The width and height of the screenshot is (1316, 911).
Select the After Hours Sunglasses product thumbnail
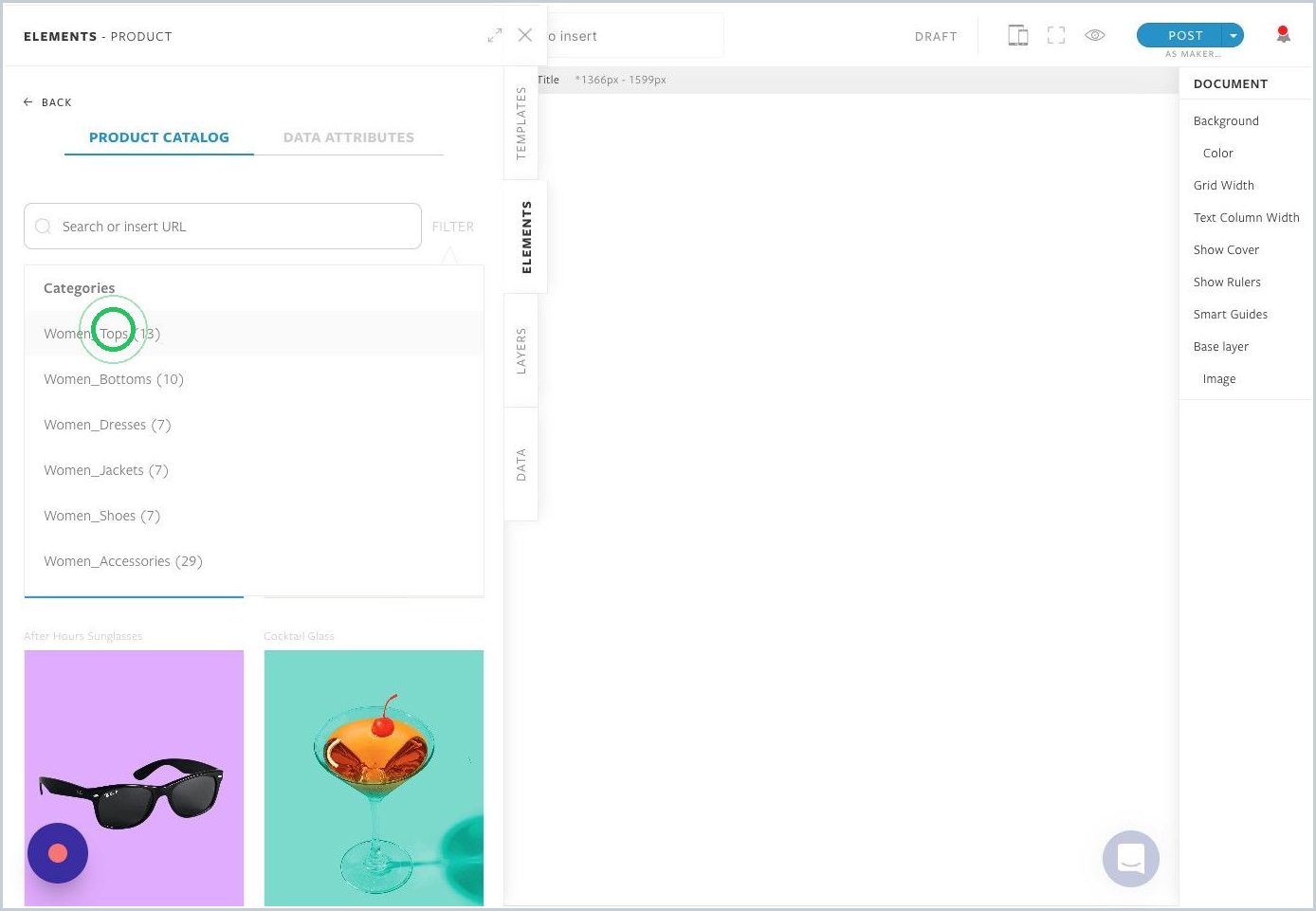pyautogui.click(x=134, y=778)
